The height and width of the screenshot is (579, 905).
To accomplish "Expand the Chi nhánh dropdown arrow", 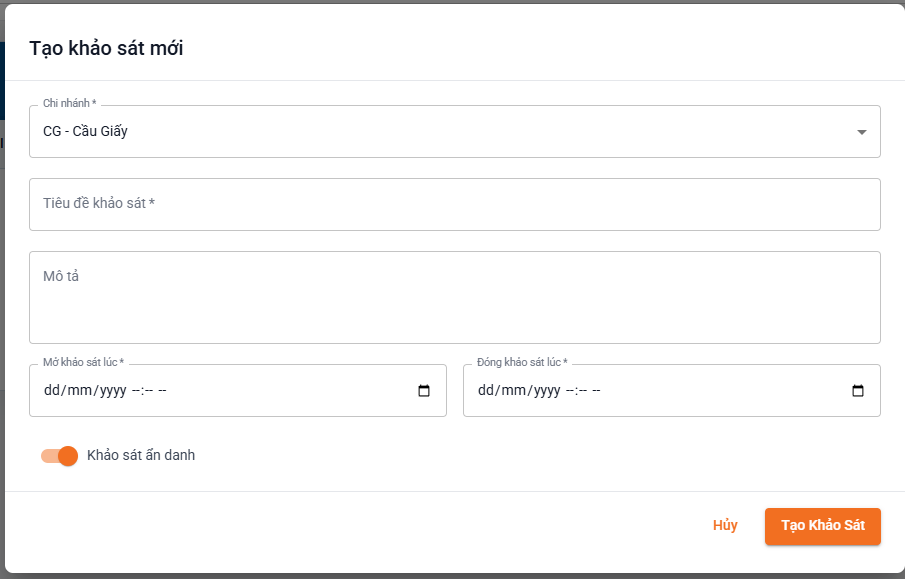I will tap(861, 132).
